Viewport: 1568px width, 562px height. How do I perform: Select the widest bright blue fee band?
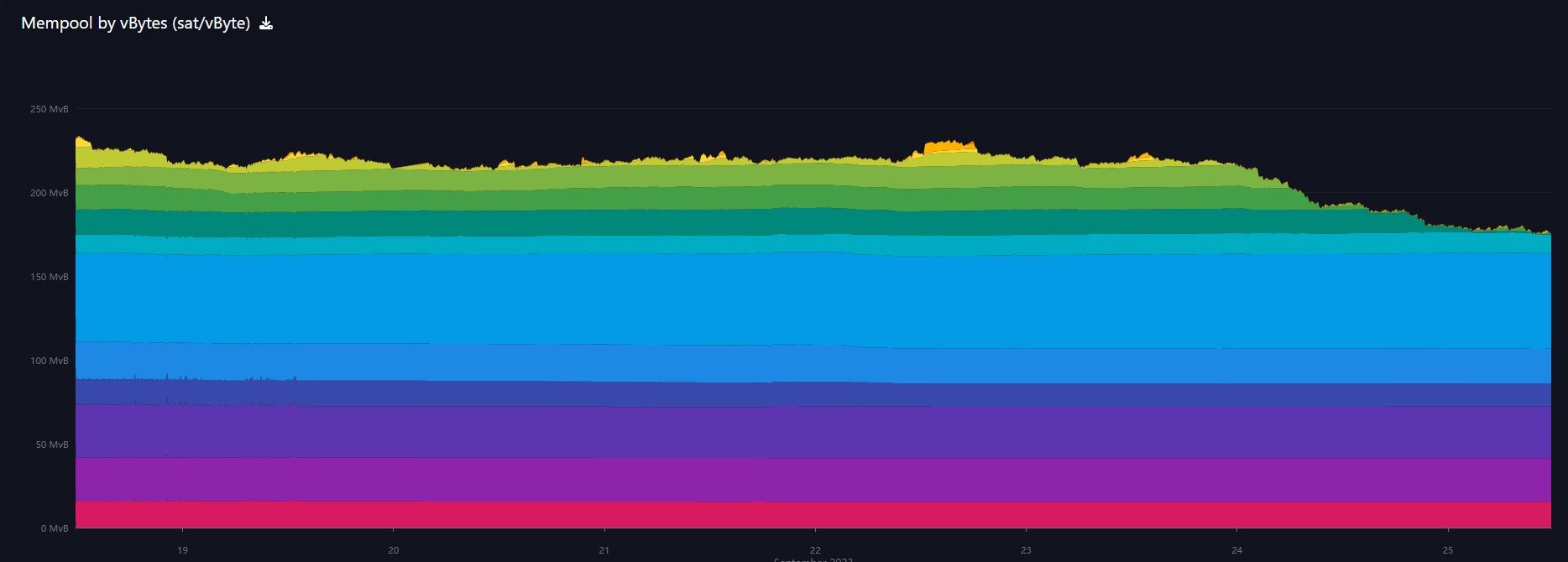pyautogui.click(x=813, y=299)
